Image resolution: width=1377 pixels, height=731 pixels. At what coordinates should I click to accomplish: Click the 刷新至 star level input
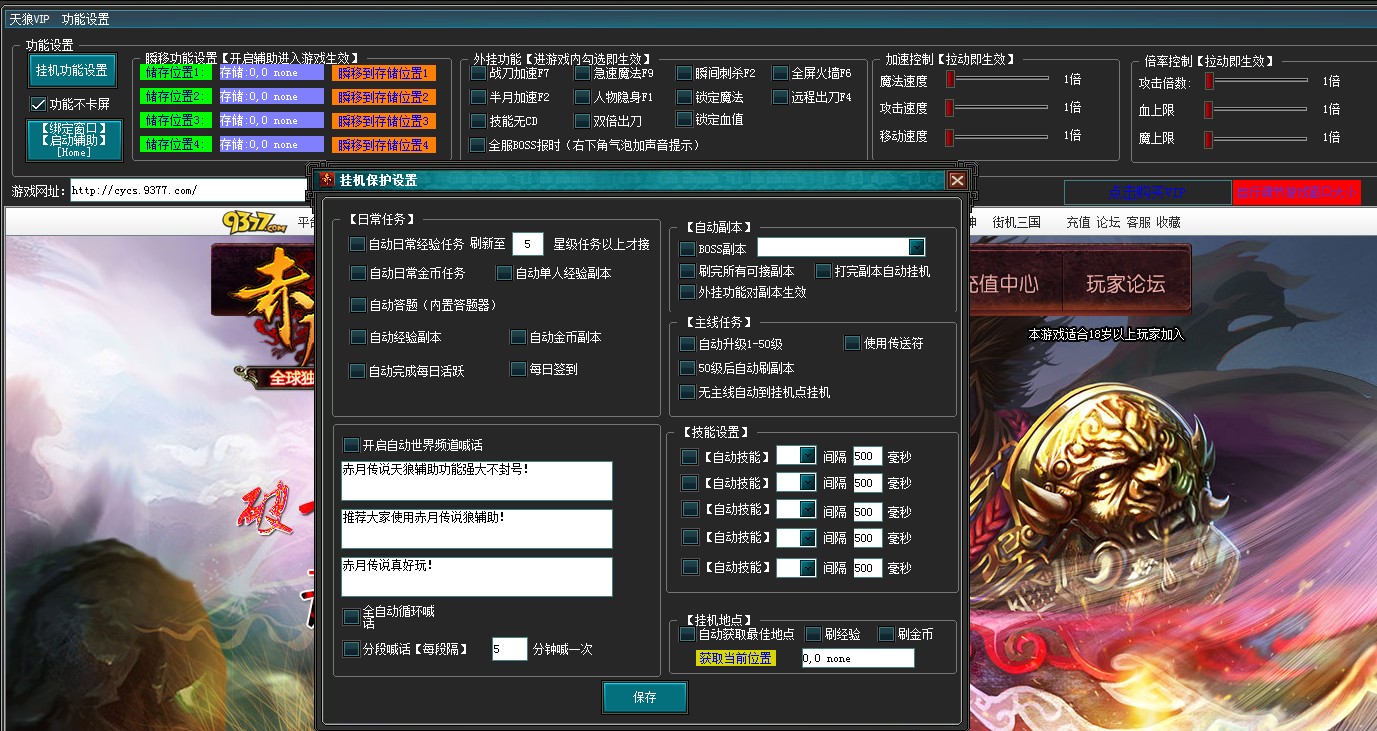[527, 243]
